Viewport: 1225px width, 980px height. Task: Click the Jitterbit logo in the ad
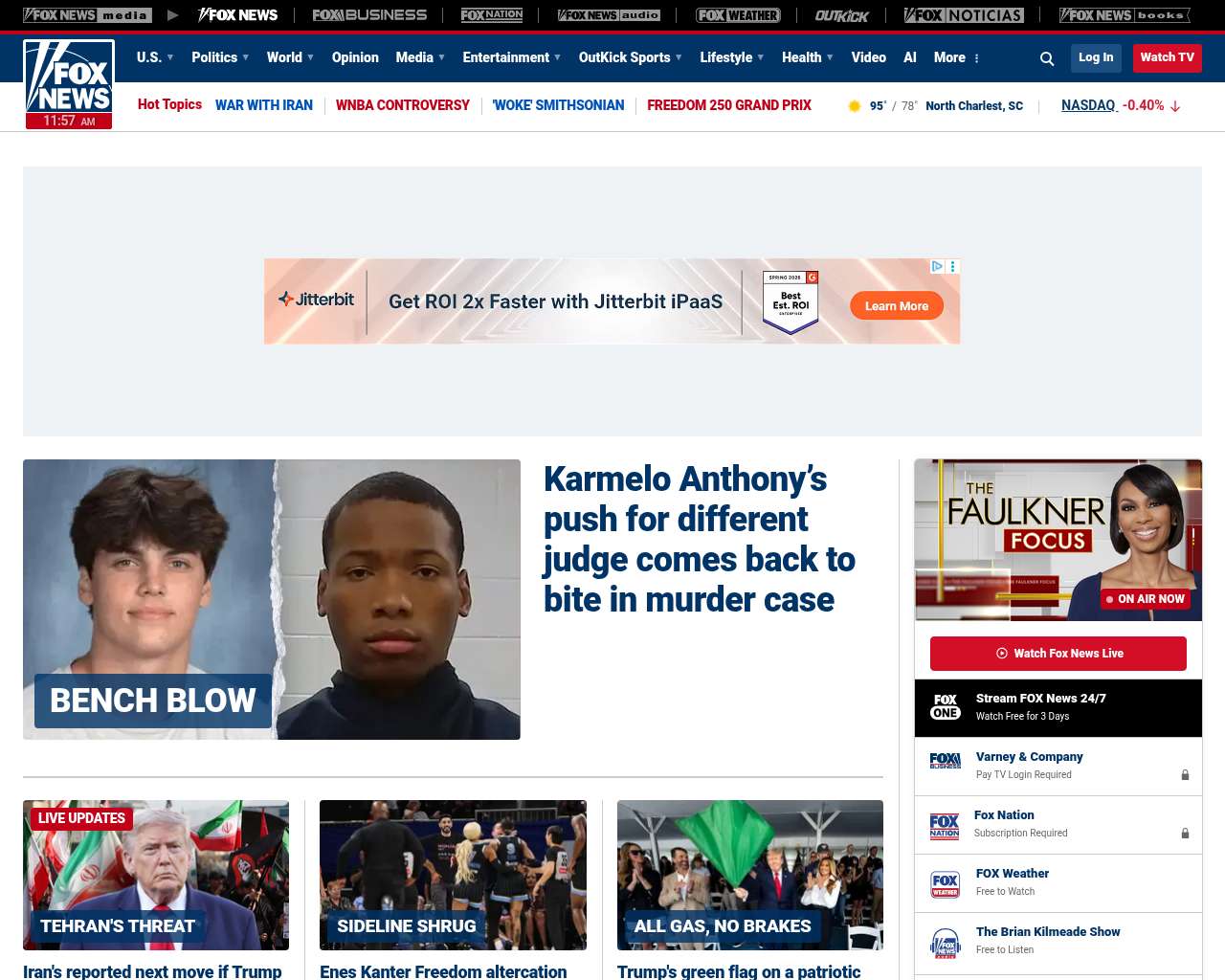[x=316, y=300]
